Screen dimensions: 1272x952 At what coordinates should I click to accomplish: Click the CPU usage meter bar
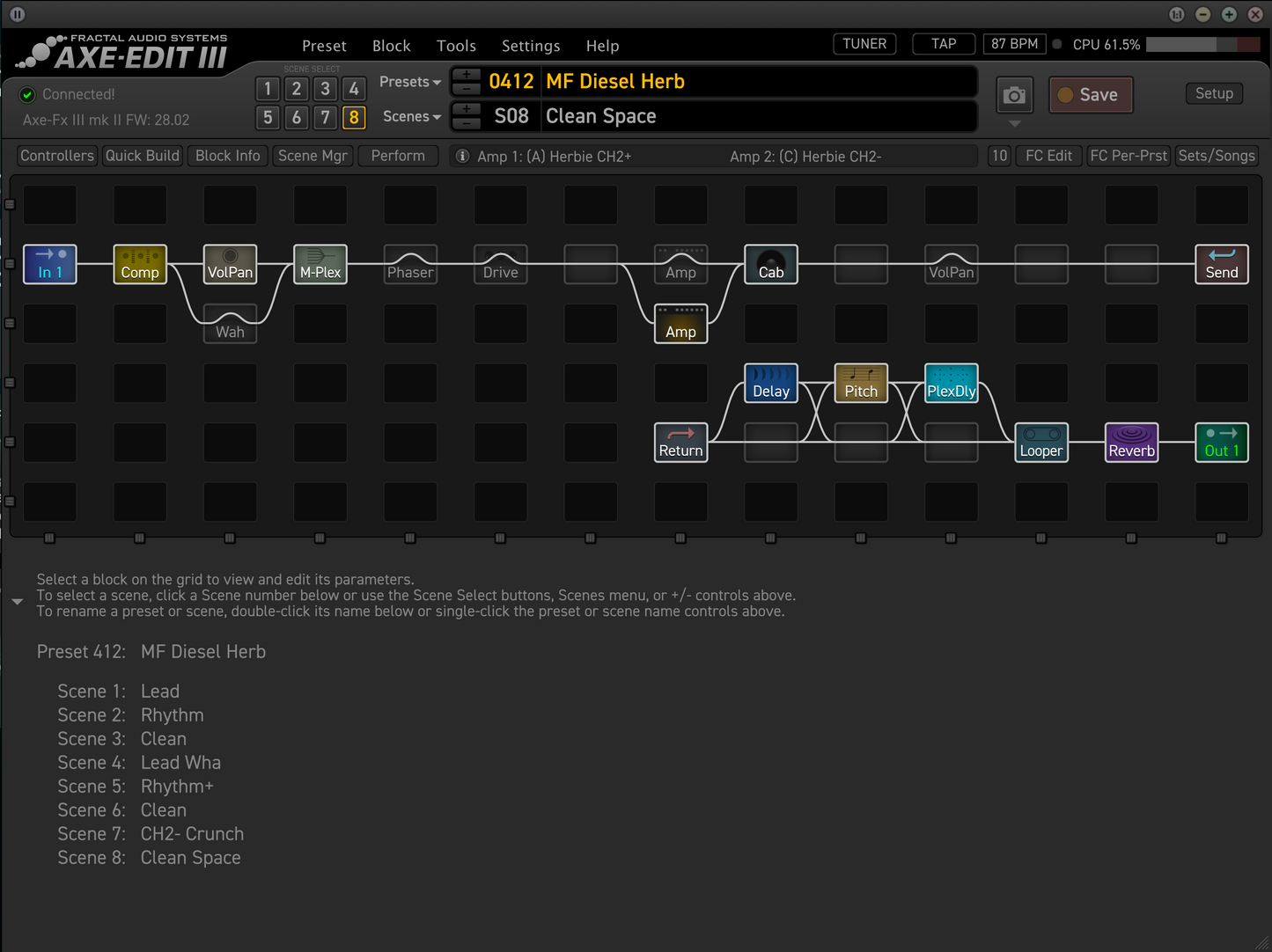1202,44
